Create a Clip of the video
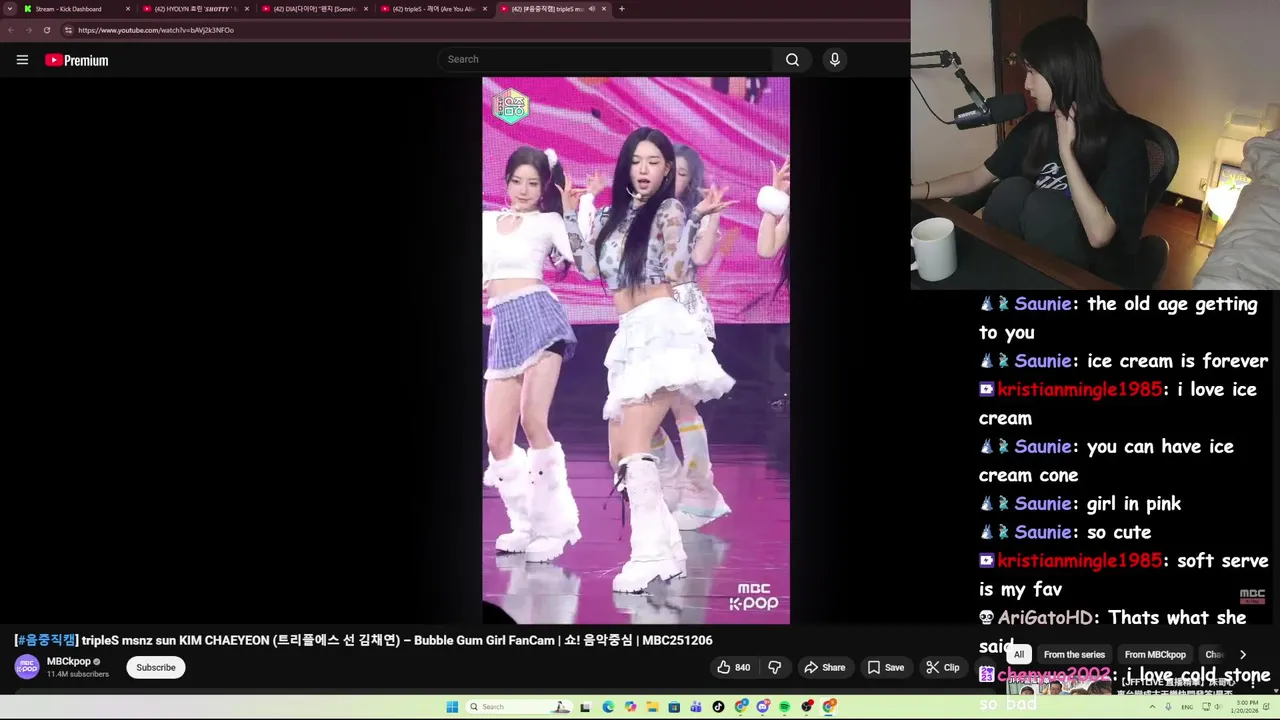 (x=943, y=667)
